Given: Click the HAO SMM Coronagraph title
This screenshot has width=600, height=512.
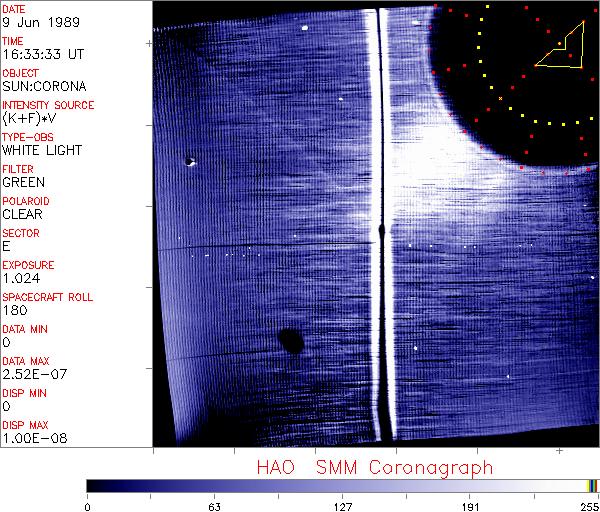Looking at the screenshot, I should pos(374,467).
